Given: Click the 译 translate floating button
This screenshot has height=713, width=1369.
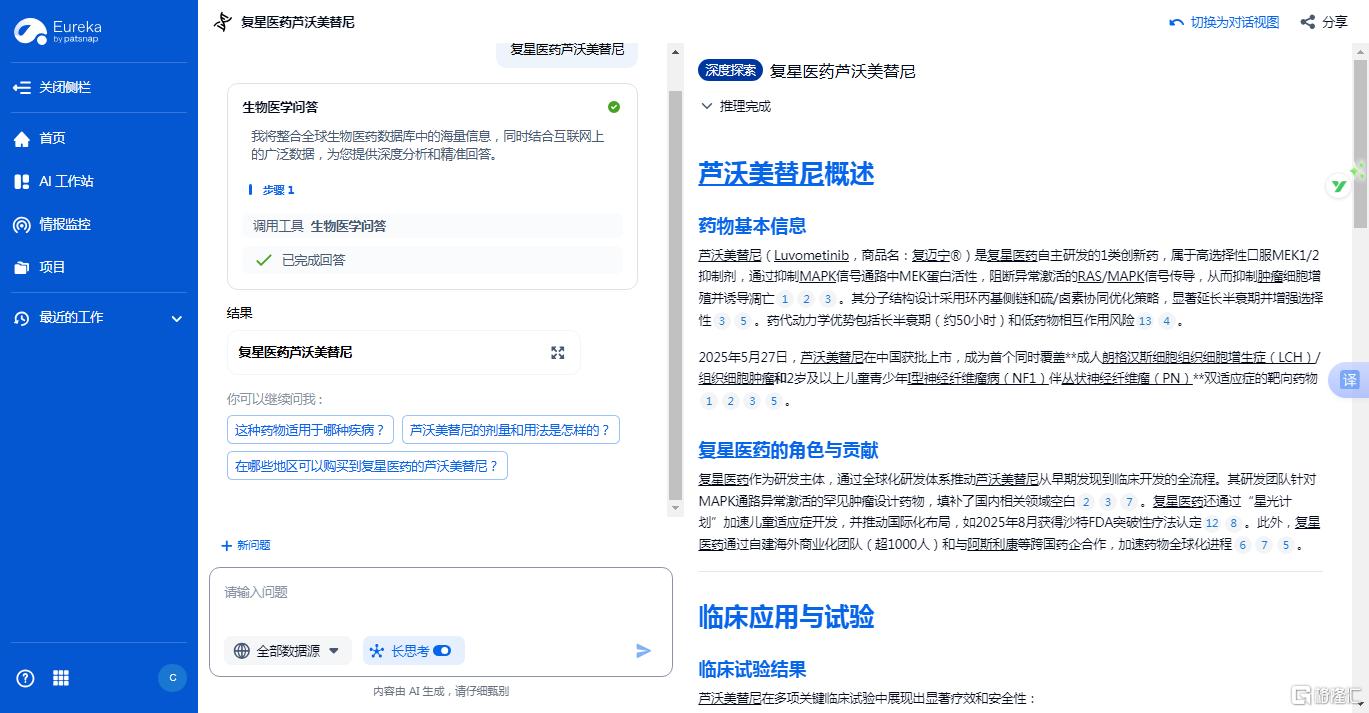Looking at the screenshot, I should pyautogui.click(x=1349, y=380).
